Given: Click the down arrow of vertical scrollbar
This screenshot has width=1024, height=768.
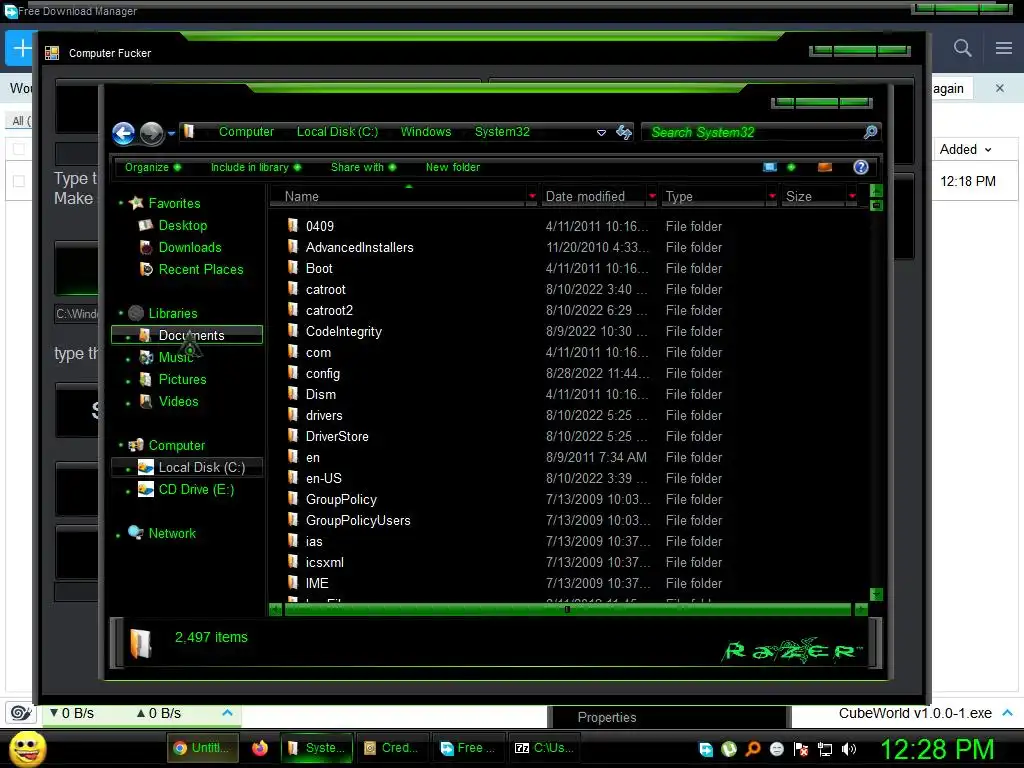Looking at the screenshot, I should [876, 594].
